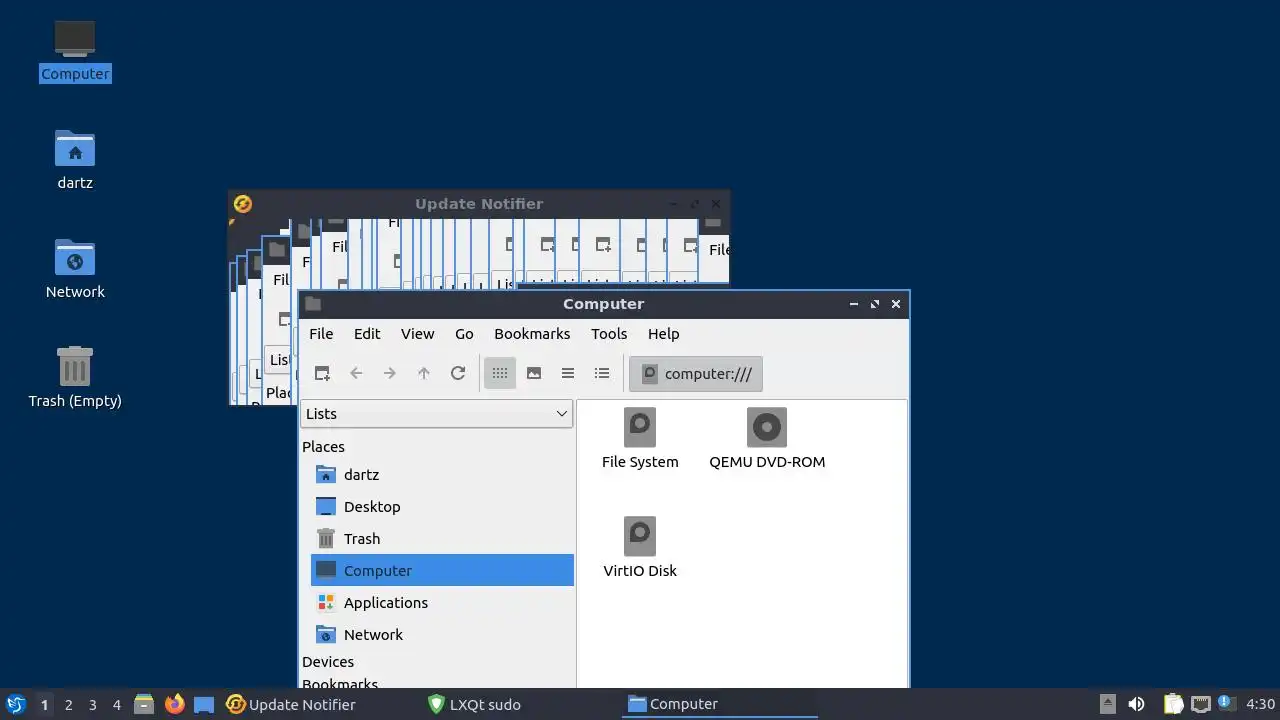Image resolution: width=1280 pixels, height=720 pixels.
Task: Switch to detailed list view mode
Action: click(x=602, y=373)
